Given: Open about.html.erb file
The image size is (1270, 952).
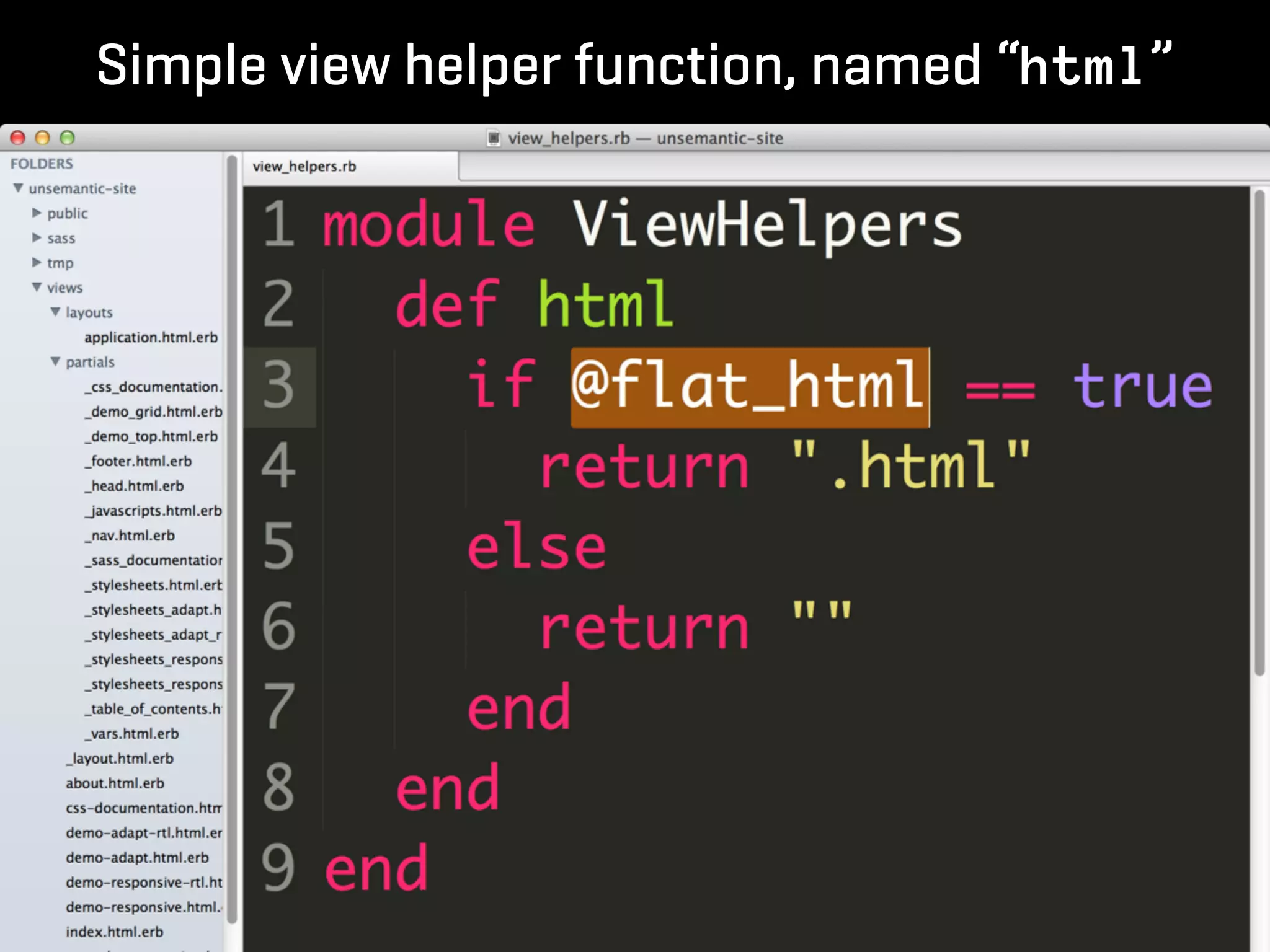Looking at the screenshot, I should pyautogui.click(x=115, y=783).
